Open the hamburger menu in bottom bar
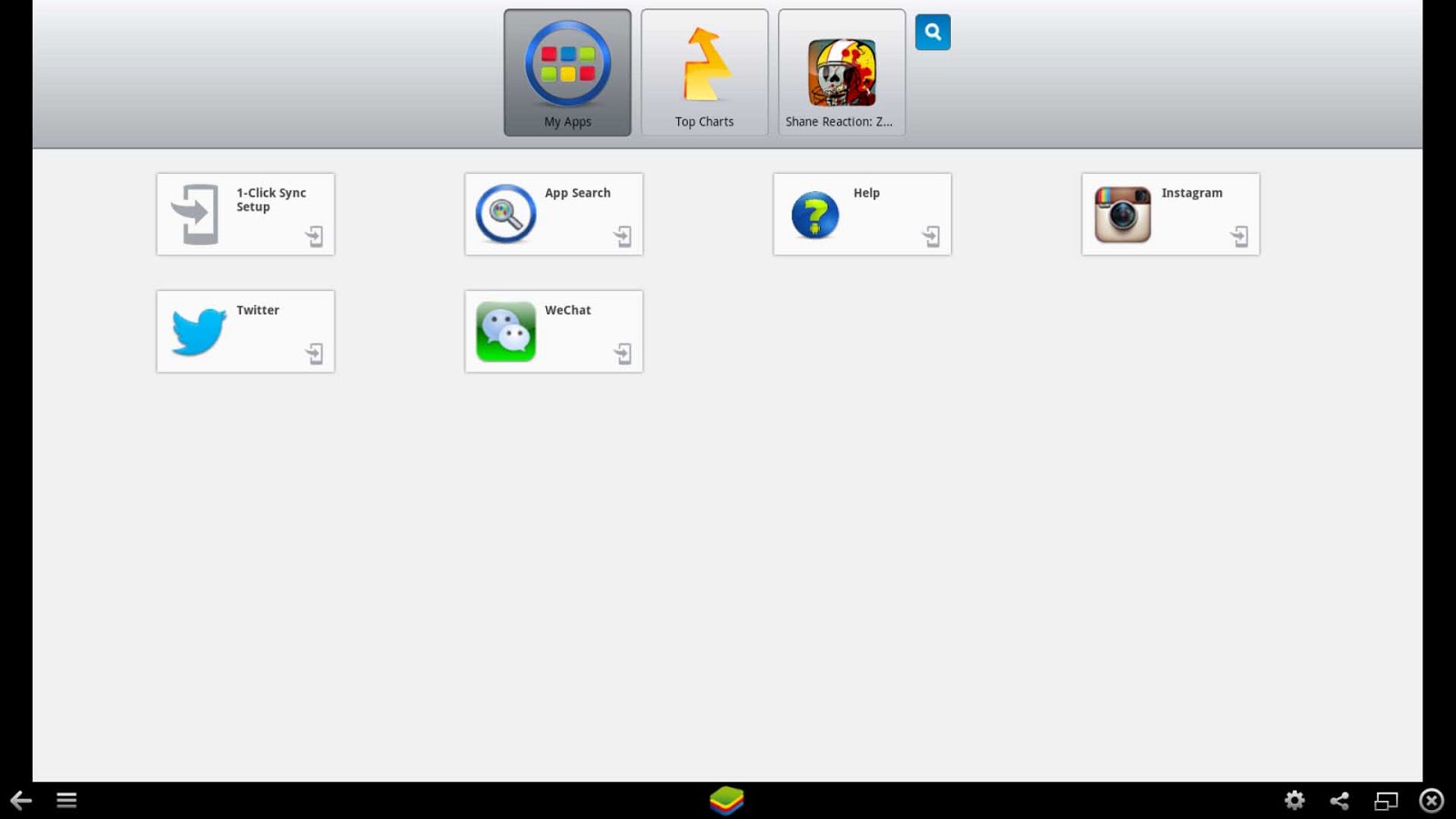The image size is (1456, 819). pos(66,800)
